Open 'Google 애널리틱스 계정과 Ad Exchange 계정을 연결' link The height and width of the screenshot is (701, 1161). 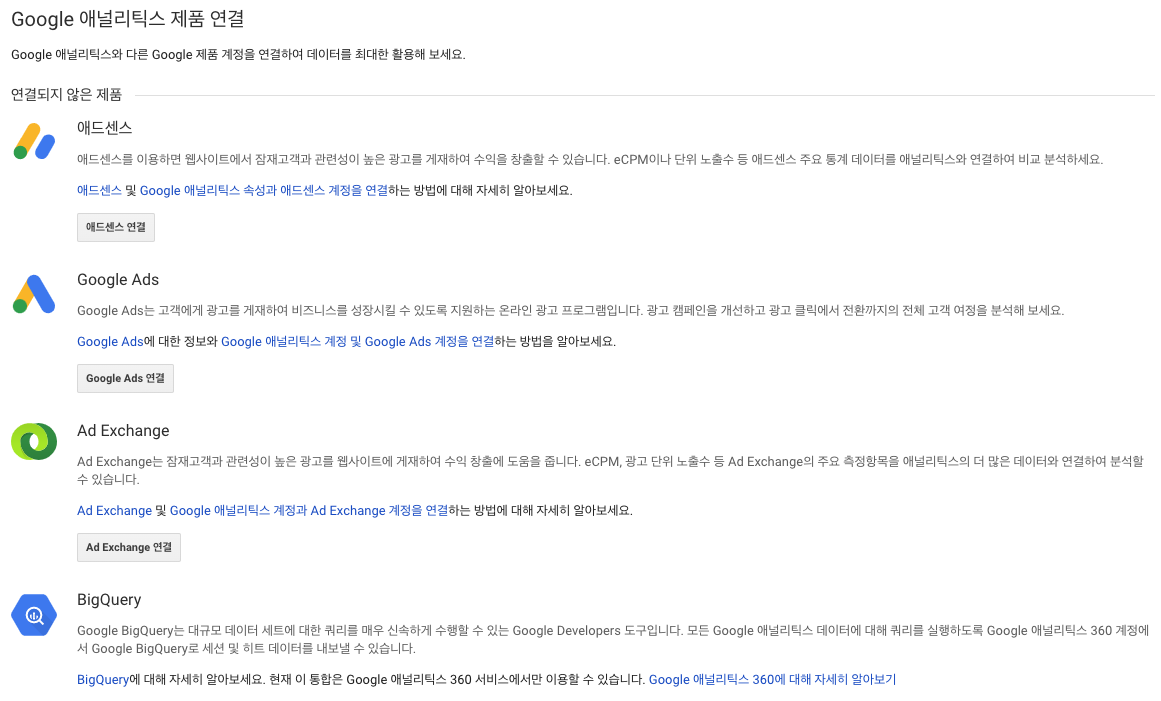coord(309,510)
